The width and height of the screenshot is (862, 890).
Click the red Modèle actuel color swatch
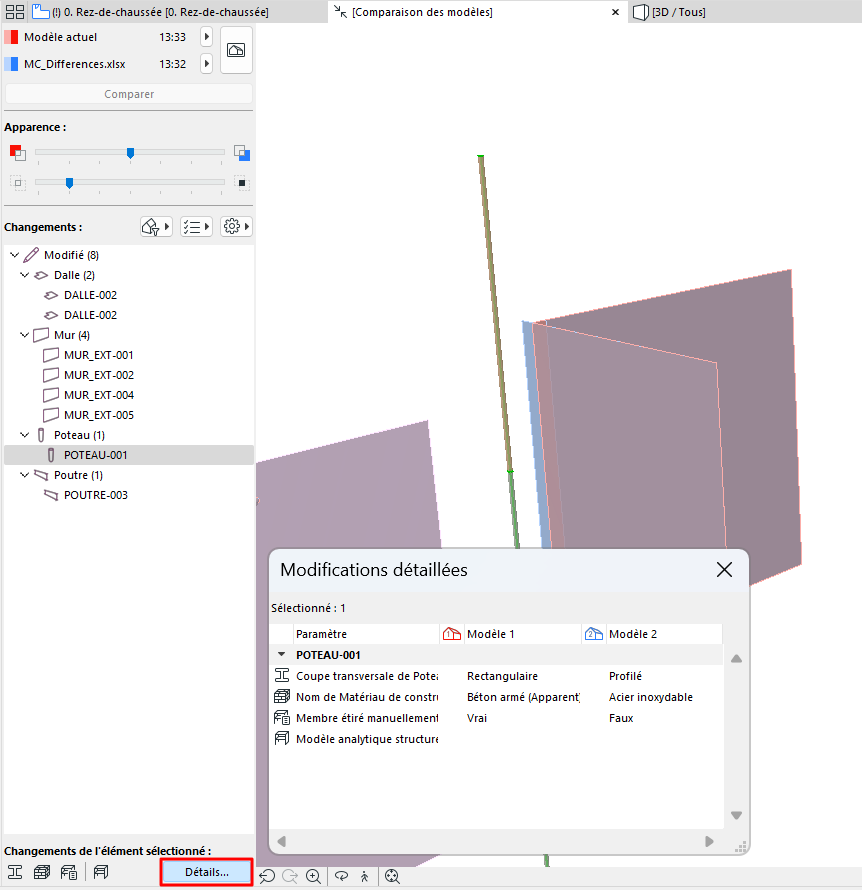tap(11, 37)
